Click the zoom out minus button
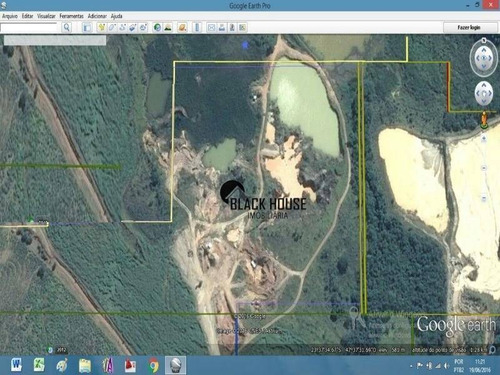The height and width of the screenshot is (375, 500). [x=484, y=199]
